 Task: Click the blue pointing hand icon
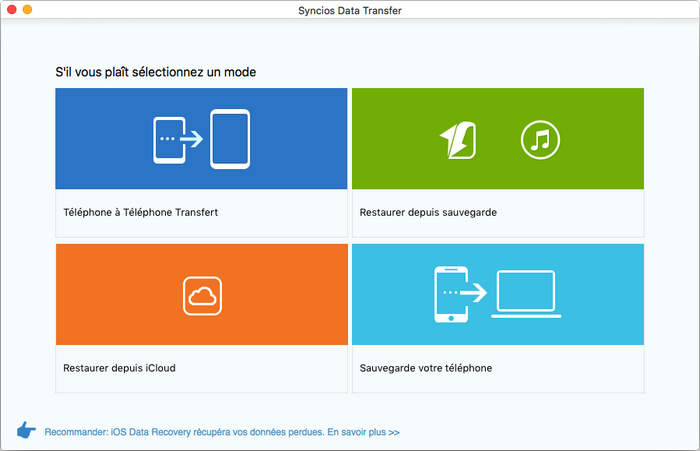coord(27,431)
